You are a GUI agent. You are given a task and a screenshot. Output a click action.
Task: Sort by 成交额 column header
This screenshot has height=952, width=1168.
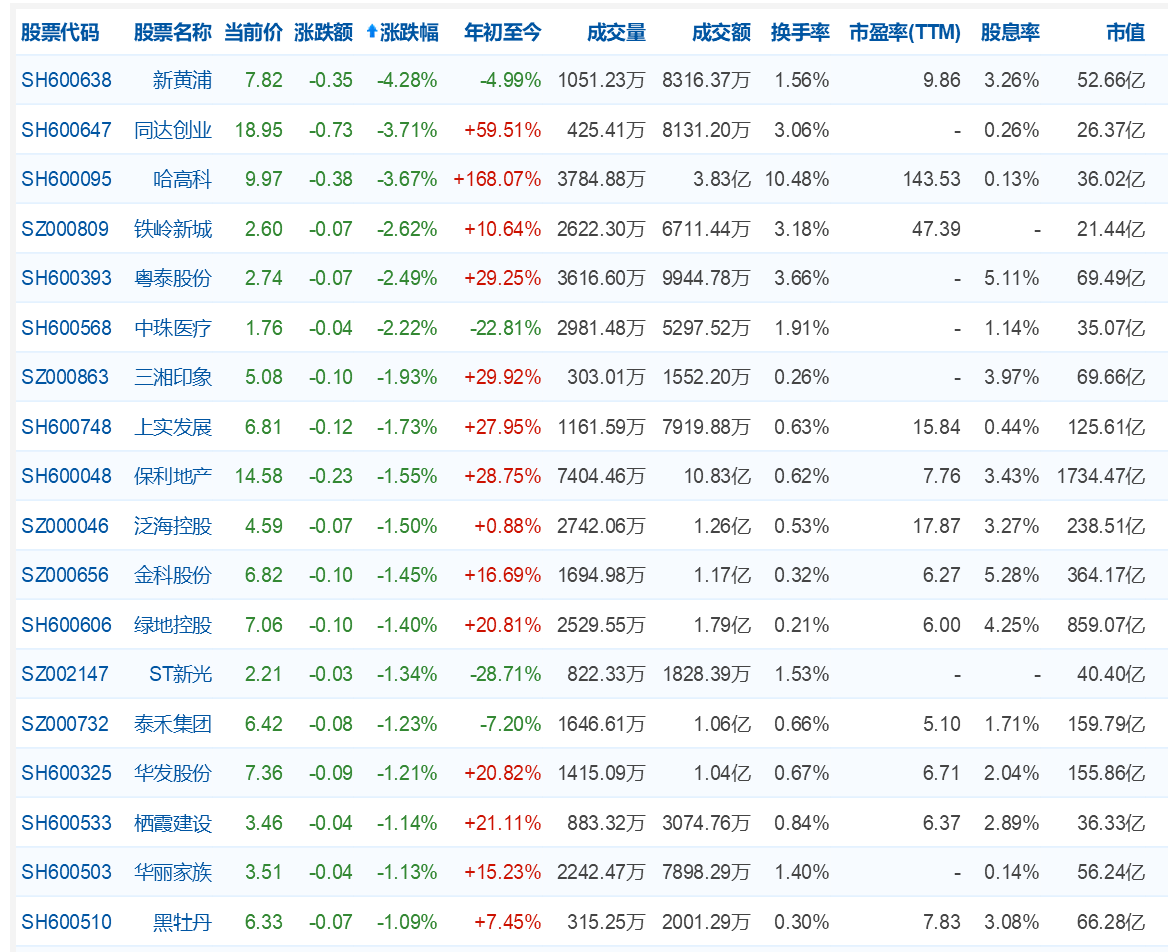[721, 33]
